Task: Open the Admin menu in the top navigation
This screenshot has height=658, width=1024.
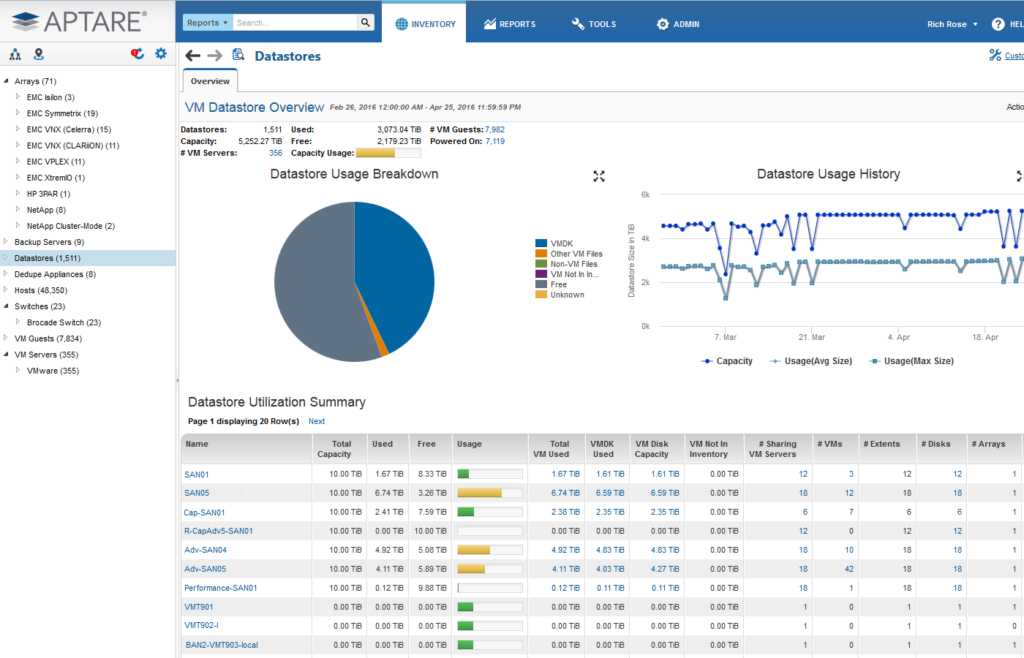Action: tap(677, 22)
